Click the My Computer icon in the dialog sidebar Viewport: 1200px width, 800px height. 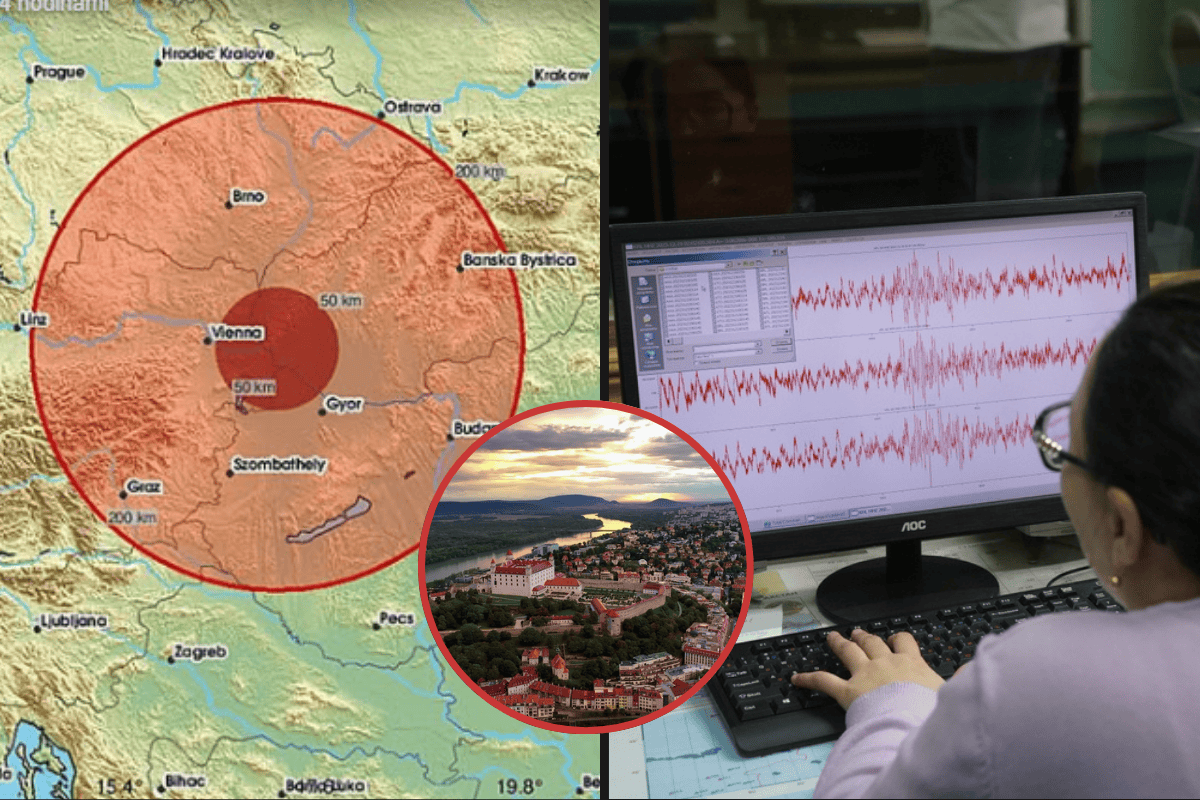648,338
